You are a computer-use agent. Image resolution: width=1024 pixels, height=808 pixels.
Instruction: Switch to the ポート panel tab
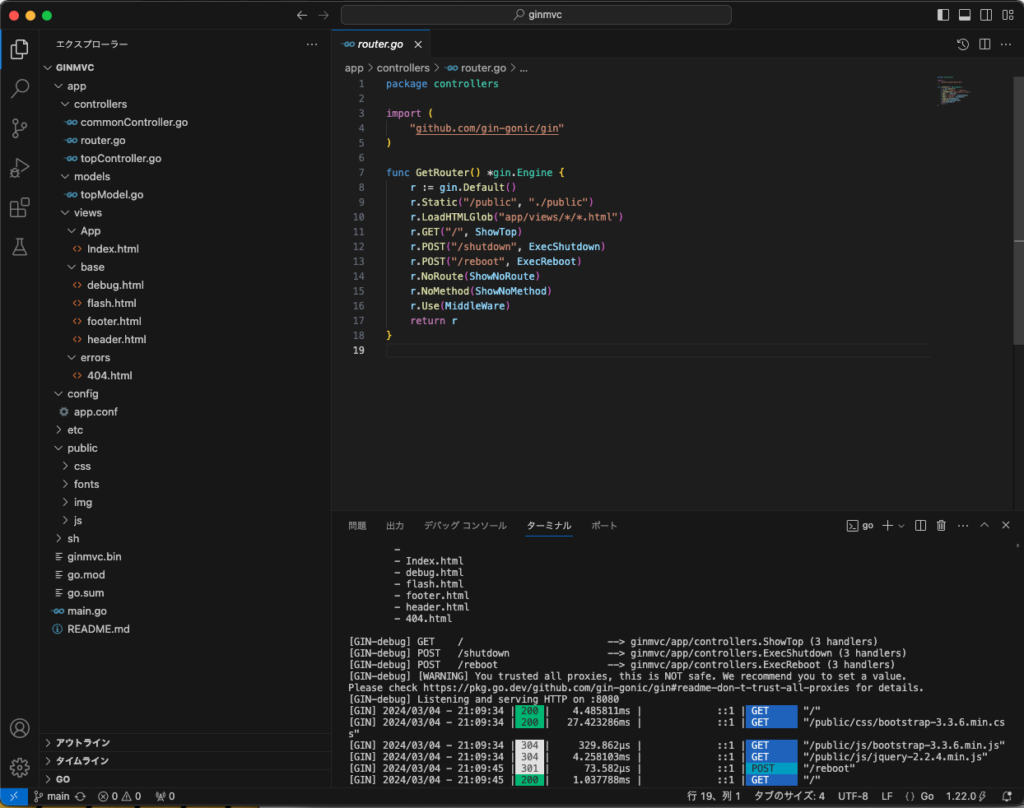[x=606, y=524]
